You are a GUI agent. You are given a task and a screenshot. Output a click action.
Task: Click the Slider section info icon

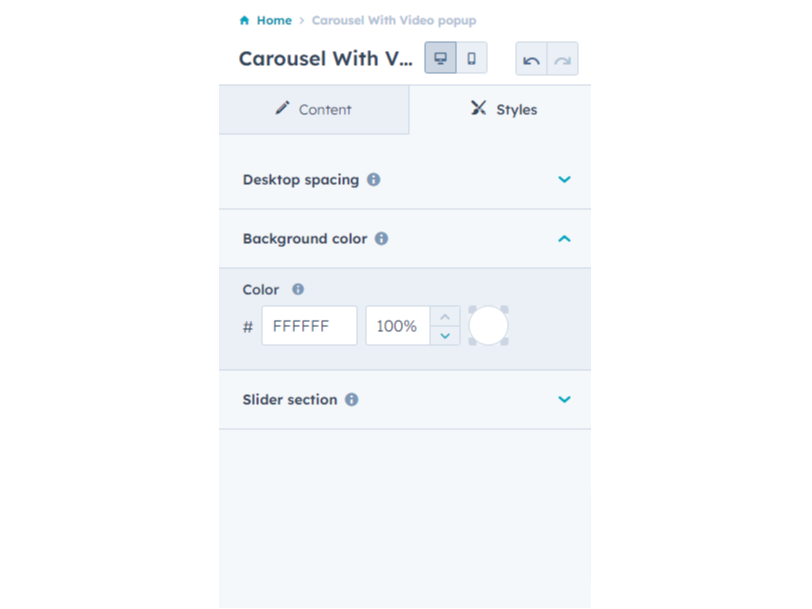click(350, 399)
